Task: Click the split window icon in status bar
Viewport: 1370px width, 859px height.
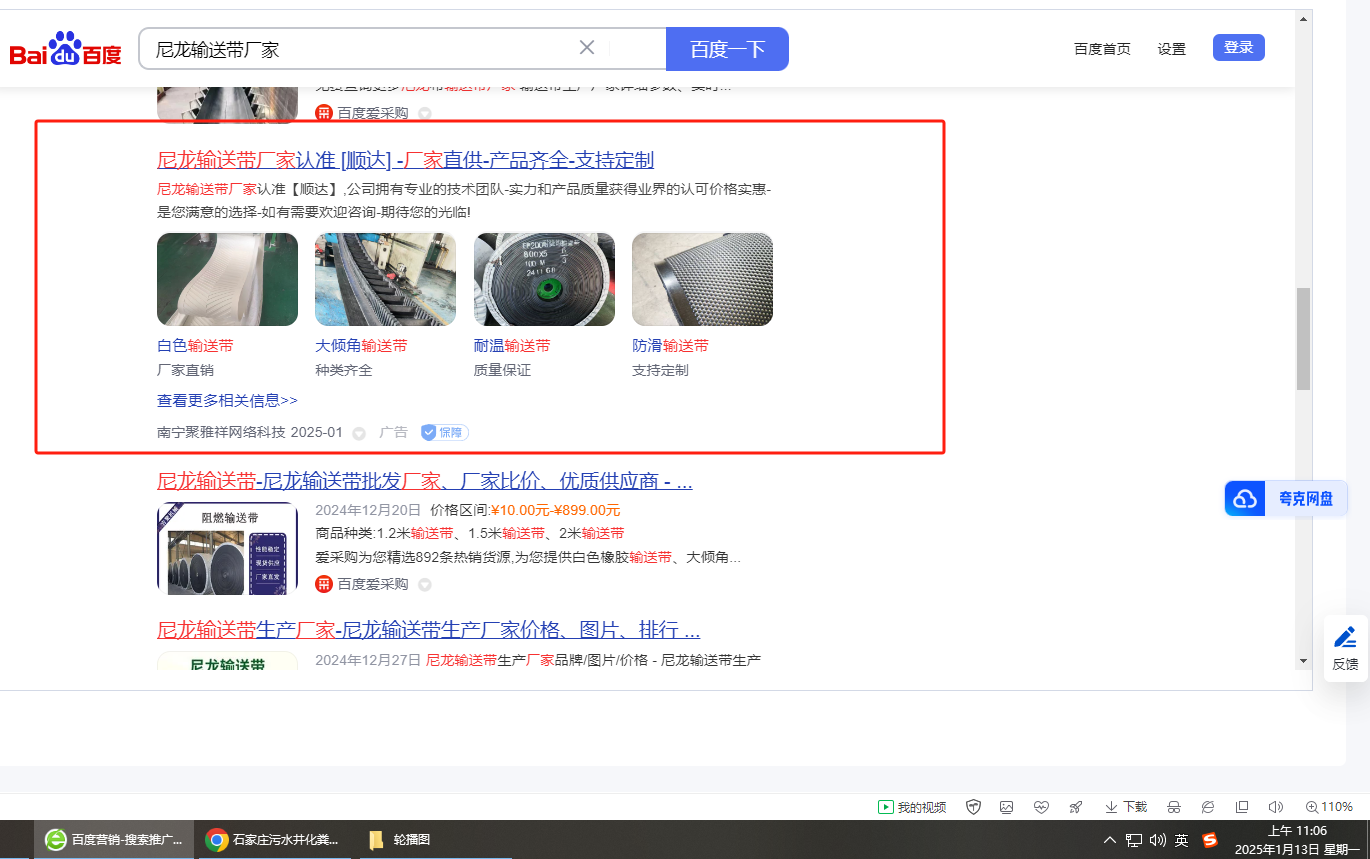Action: pyautogui.click(x=1242, y=807)
